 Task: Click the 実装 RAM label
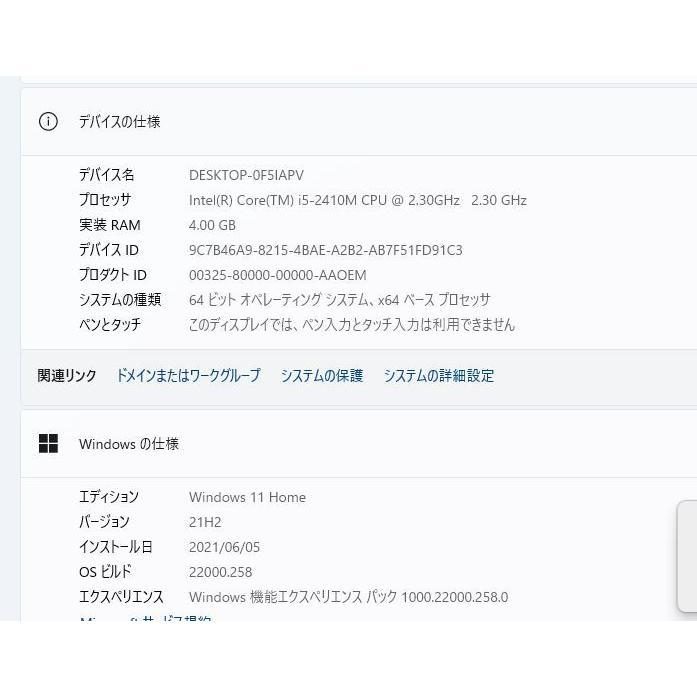(x=110, y=225)
